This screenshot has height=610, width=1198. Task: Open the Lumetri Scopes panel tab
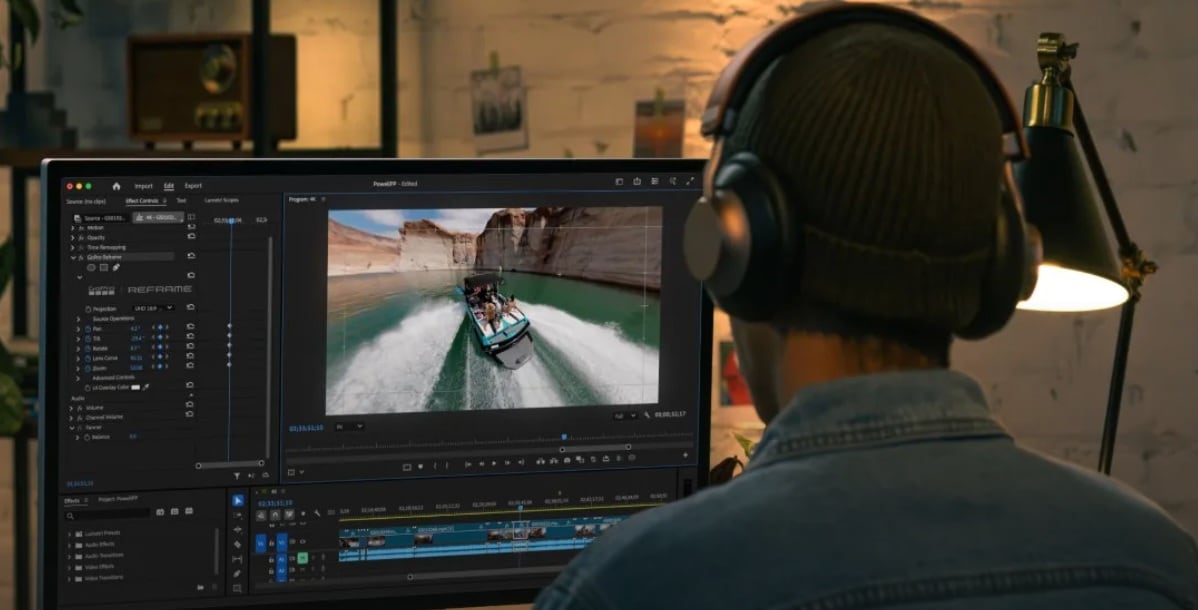(222, 200)
